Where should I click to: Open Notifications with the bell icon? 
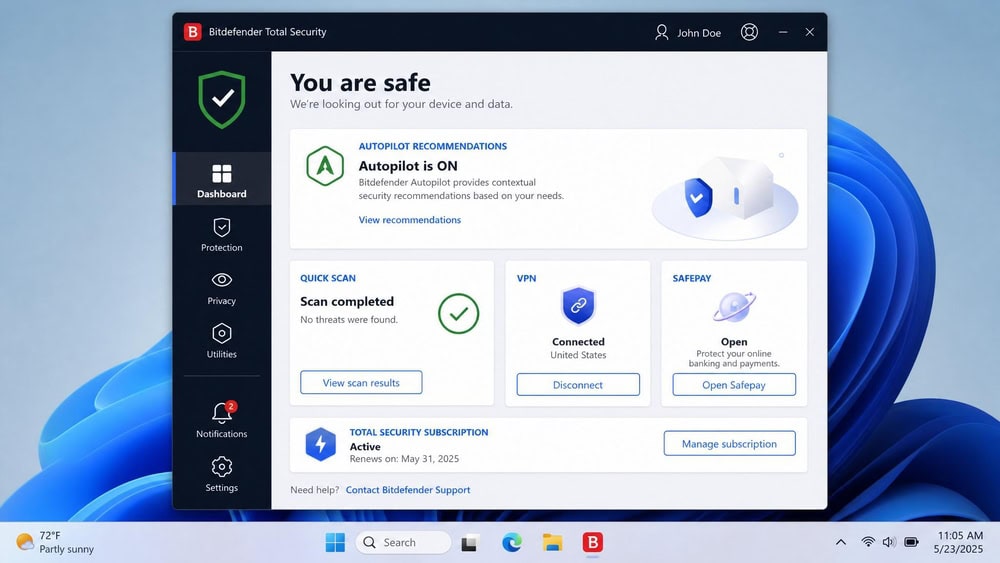coord(222,420)
